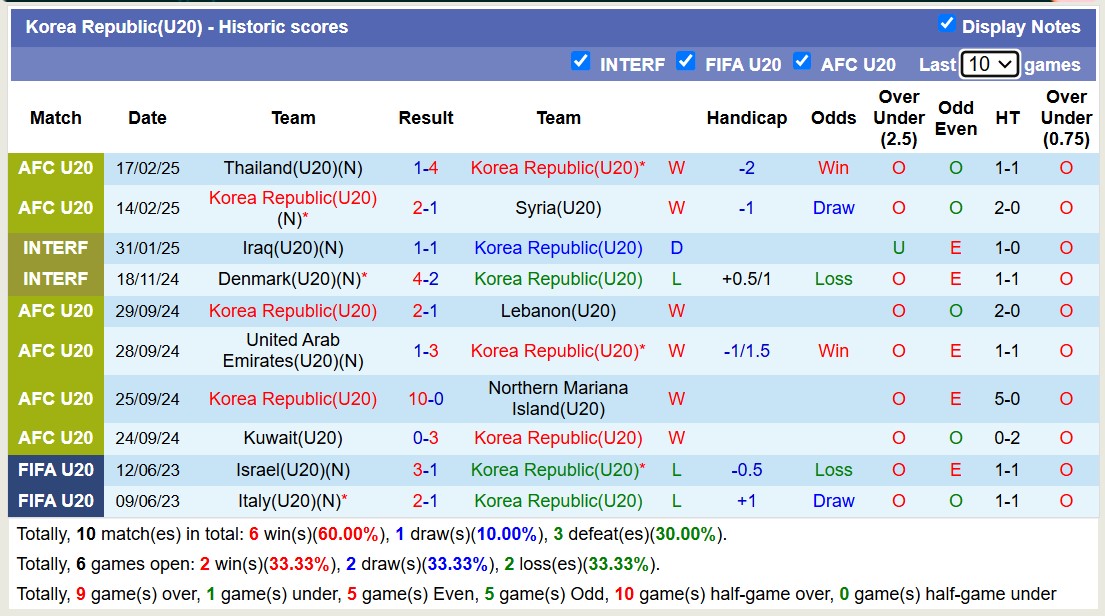Open the Kuwait(U20) team link
The width and height of the screenshot is (1105, 616).
point(293,438)
